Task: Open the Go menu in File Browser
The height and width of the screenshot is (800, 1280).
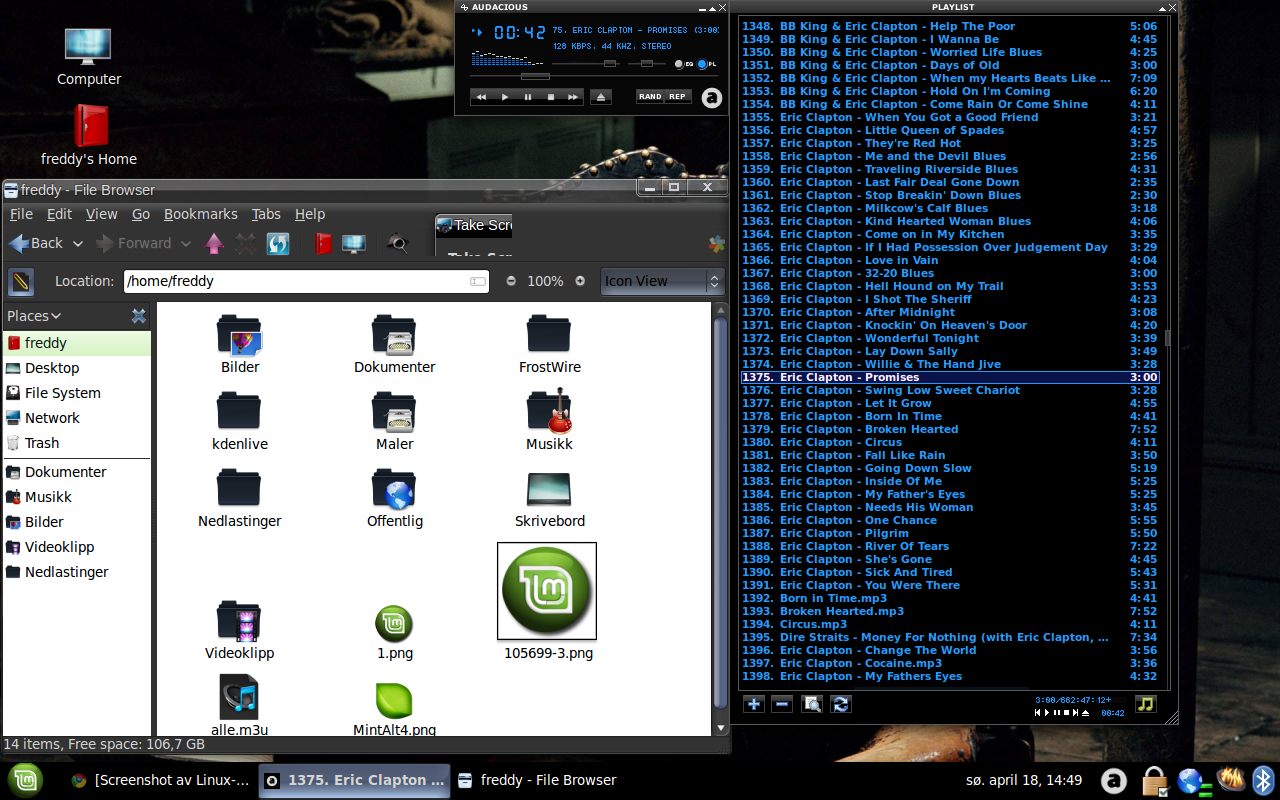Action: coord(141,214)
